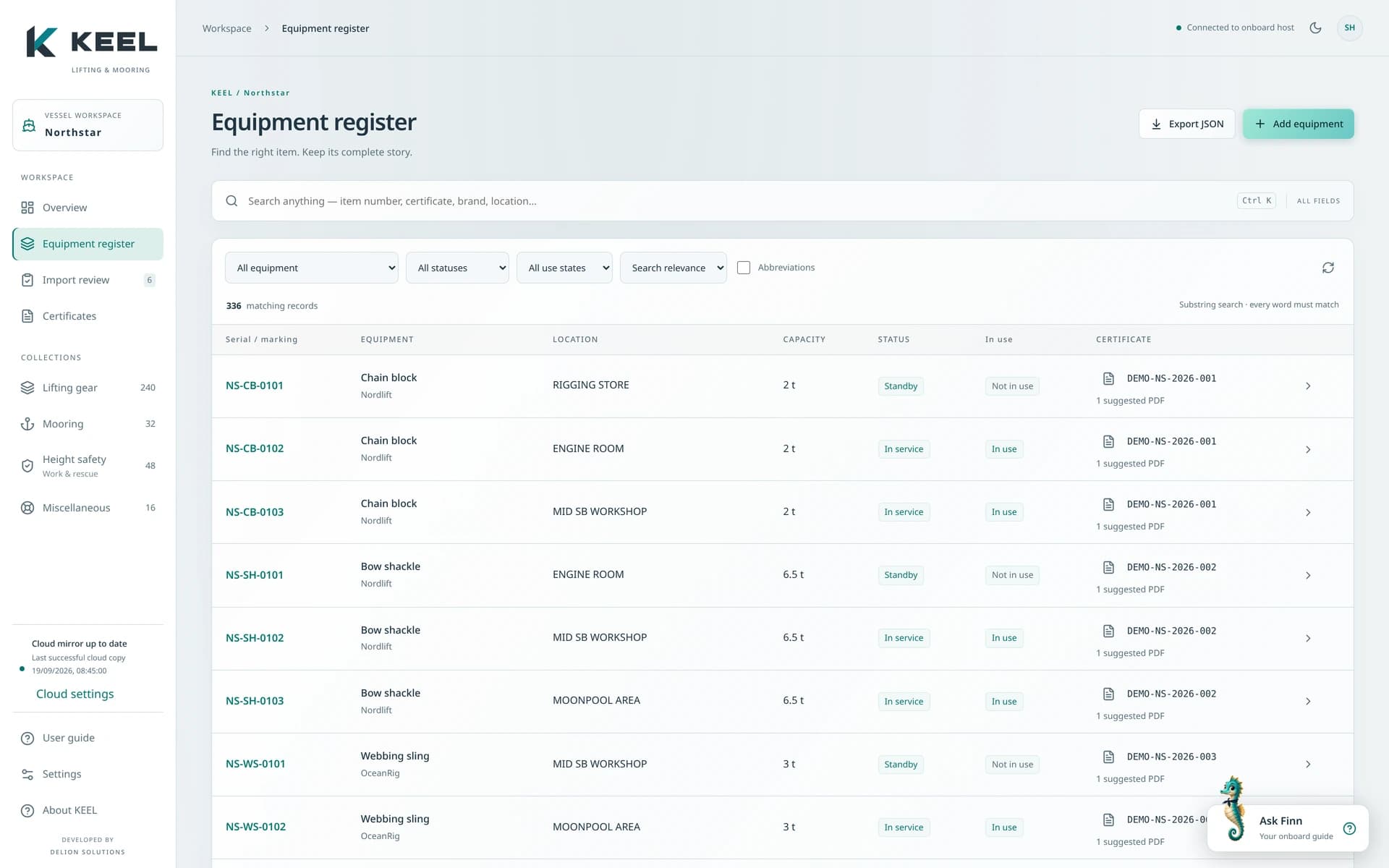Image resolution: width=1389 pixels, height=868 pixels.
Task: Toggle dark mode moon icon
Action: click(x=1315, y=27)
